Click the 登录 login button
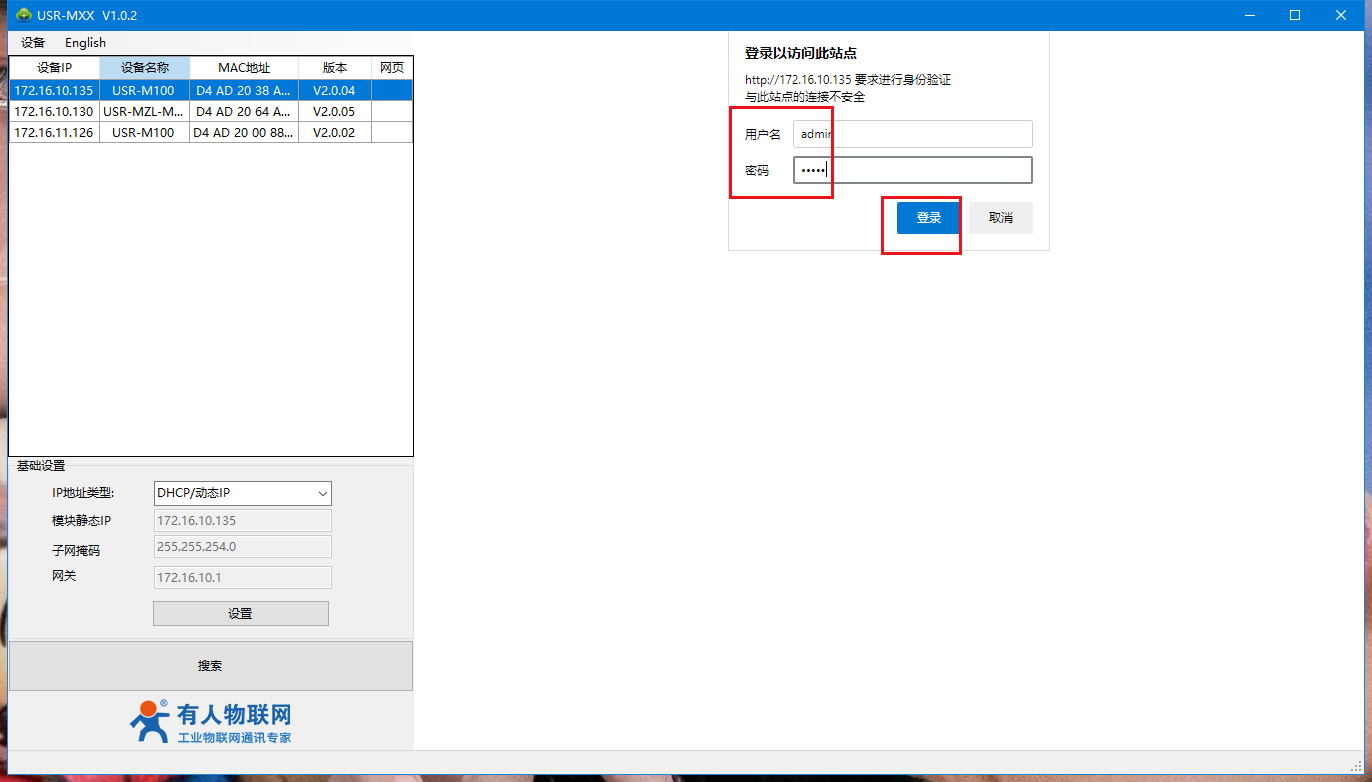Viewport: 1372px width, 782px height. [x=928, y=218]
